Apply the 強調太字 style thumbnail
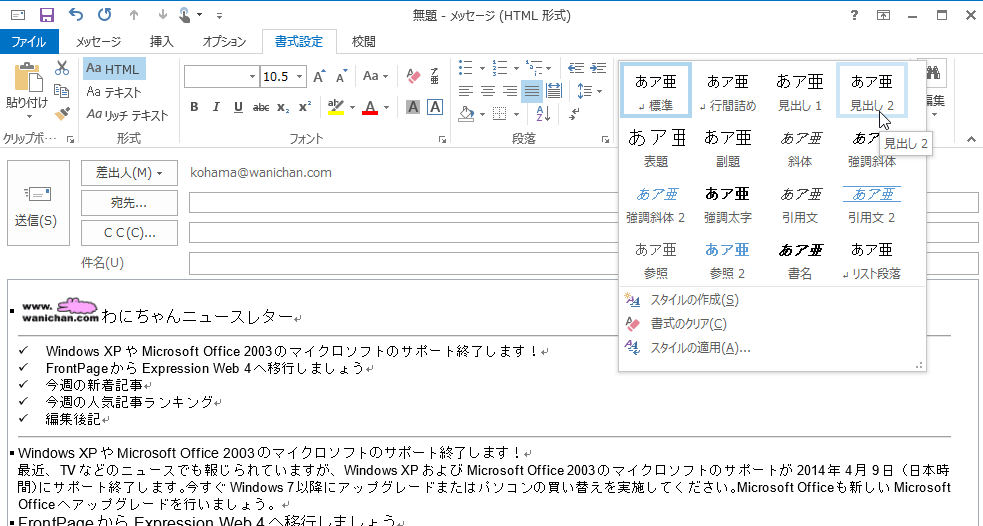Image resolution: width=983 pixels, height=526 pixels. [727, 204]
